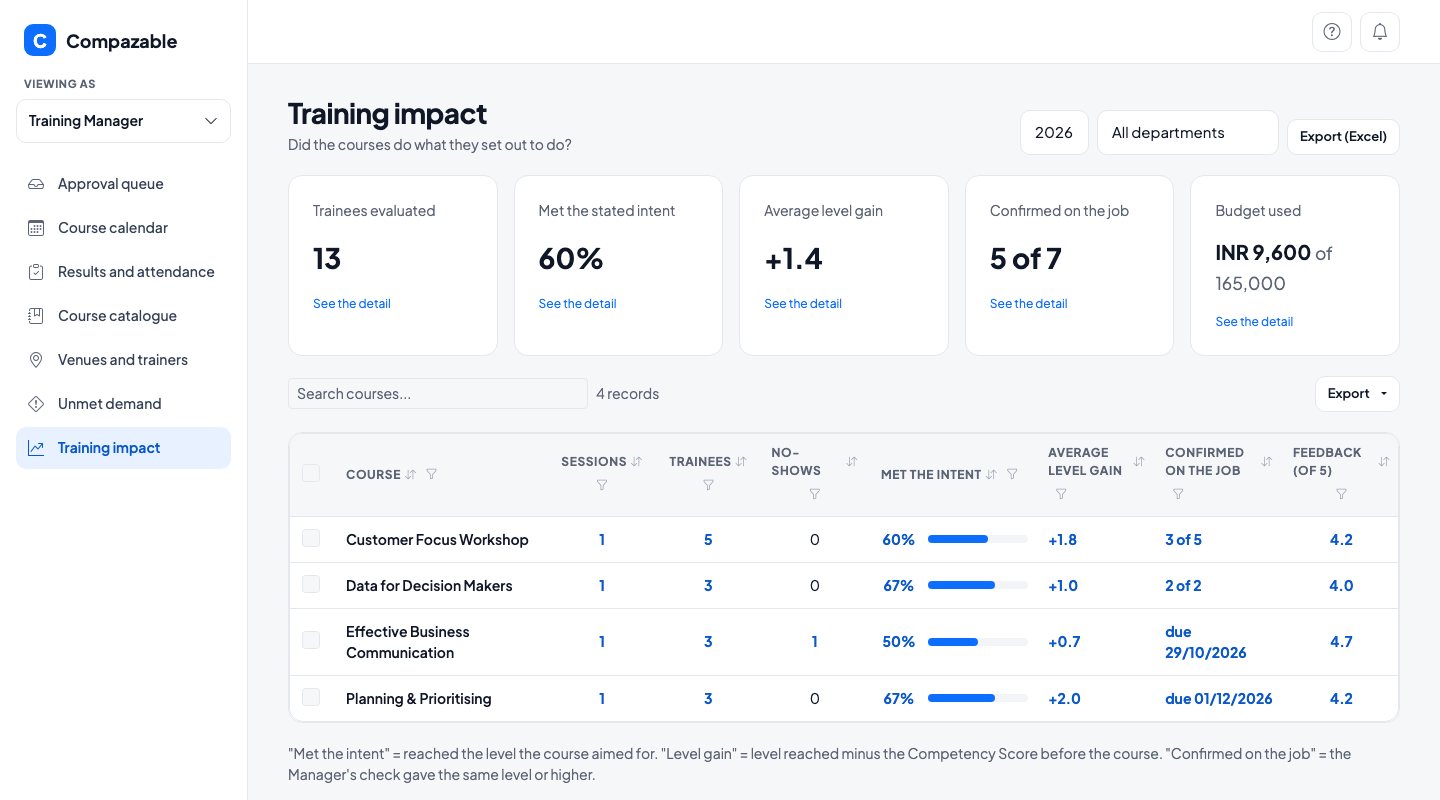Viewport: 1440px width, 800px height.
Task: Filter the Confirmed on the job column
Action: [x=1178, y=494]
